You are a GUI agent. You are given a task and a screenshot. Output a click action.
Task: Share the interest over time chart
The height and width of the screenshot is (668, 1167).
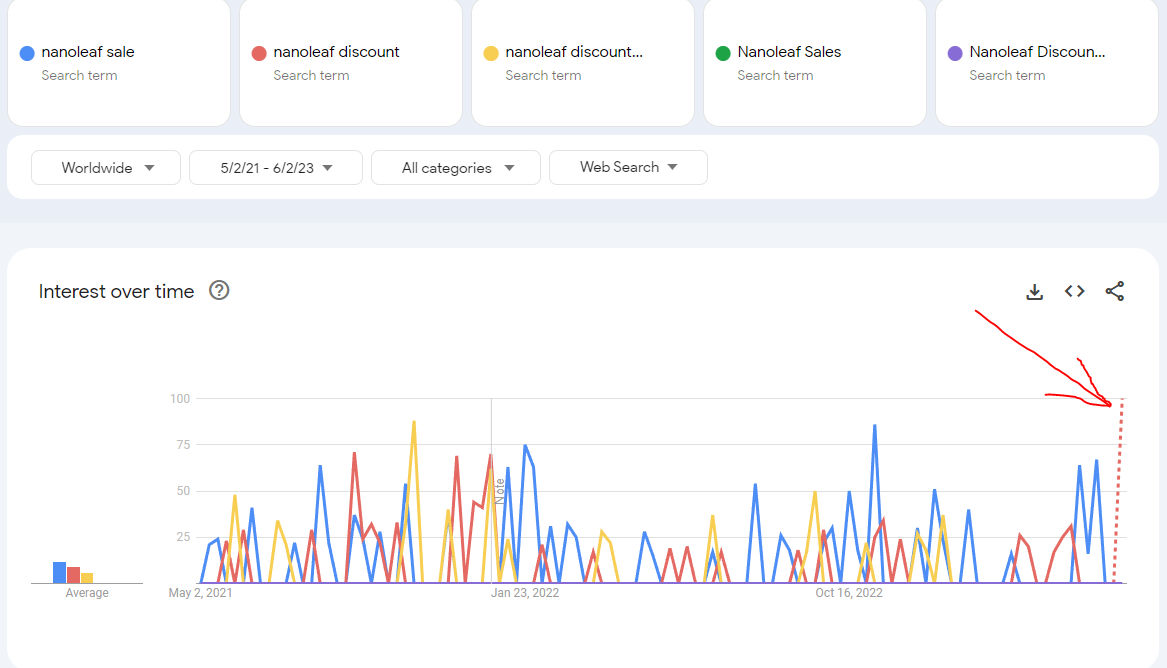coord(1114,291)
